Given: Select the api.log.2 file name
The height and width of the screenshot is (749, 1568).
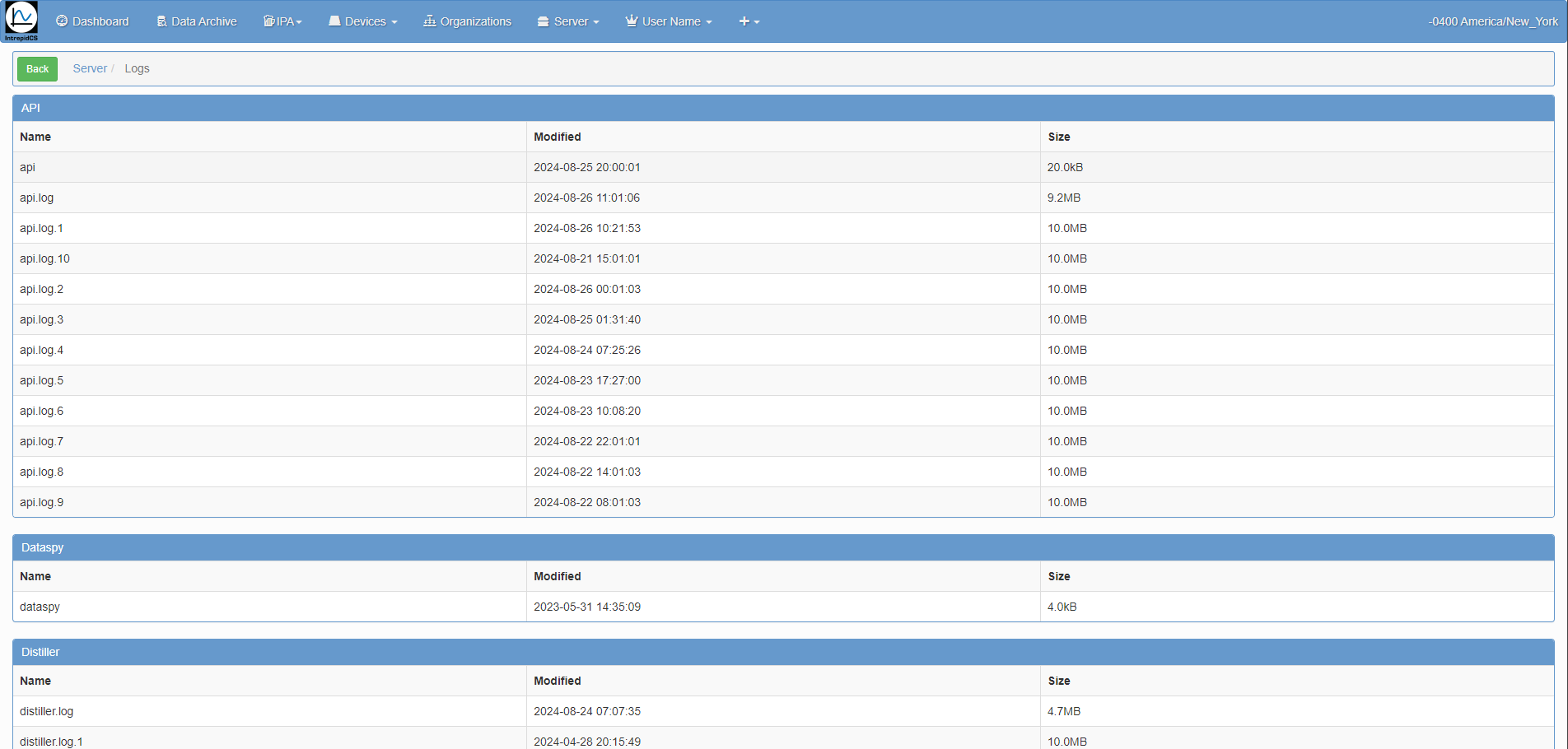Looking at the screenshot, I should 41,289.
